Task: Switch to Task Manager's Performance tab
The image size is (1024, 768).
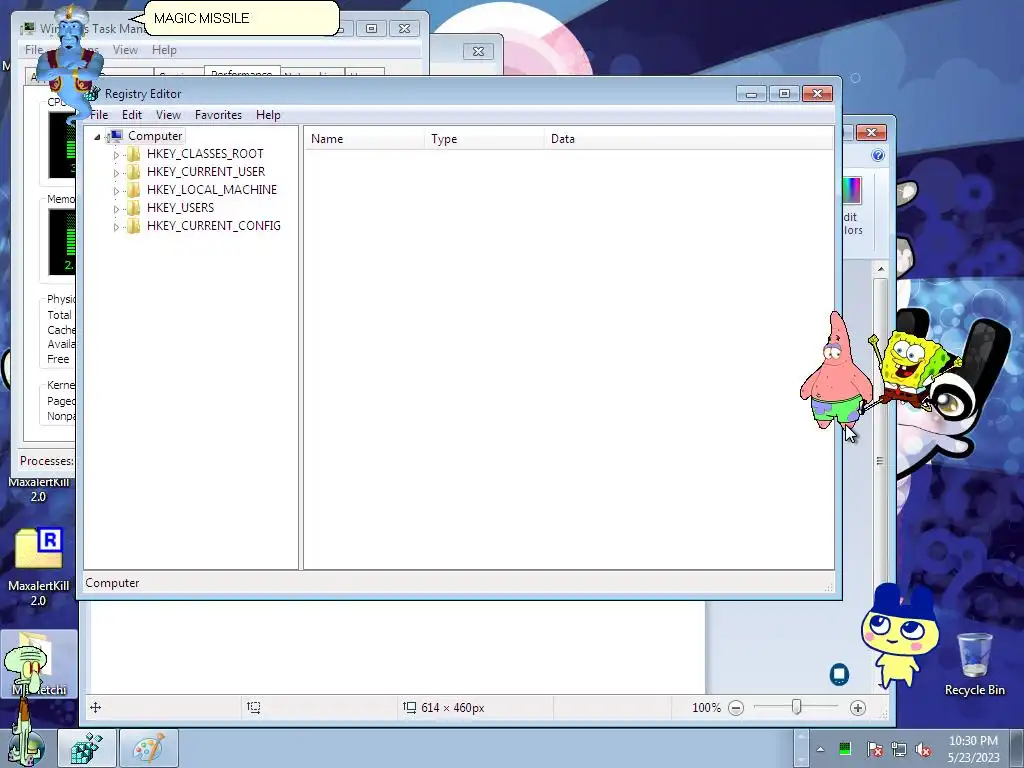Action: pyautogui.click(x=242, y=72)
